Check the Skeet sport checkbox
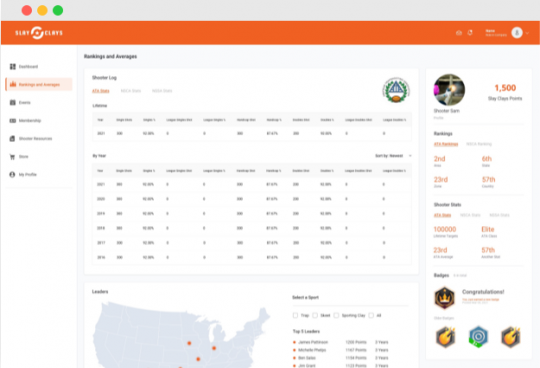This screenshot has height=368, width=540. click(315, 315)
